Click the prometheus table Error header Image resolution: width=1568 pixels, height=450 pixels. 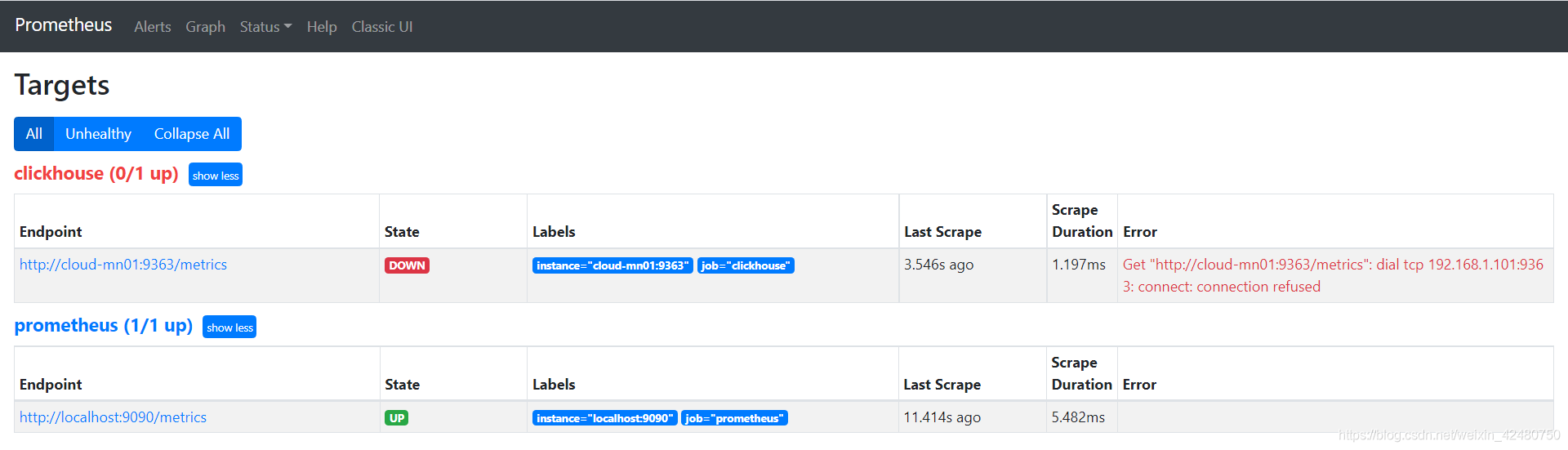click(1139, 385)
